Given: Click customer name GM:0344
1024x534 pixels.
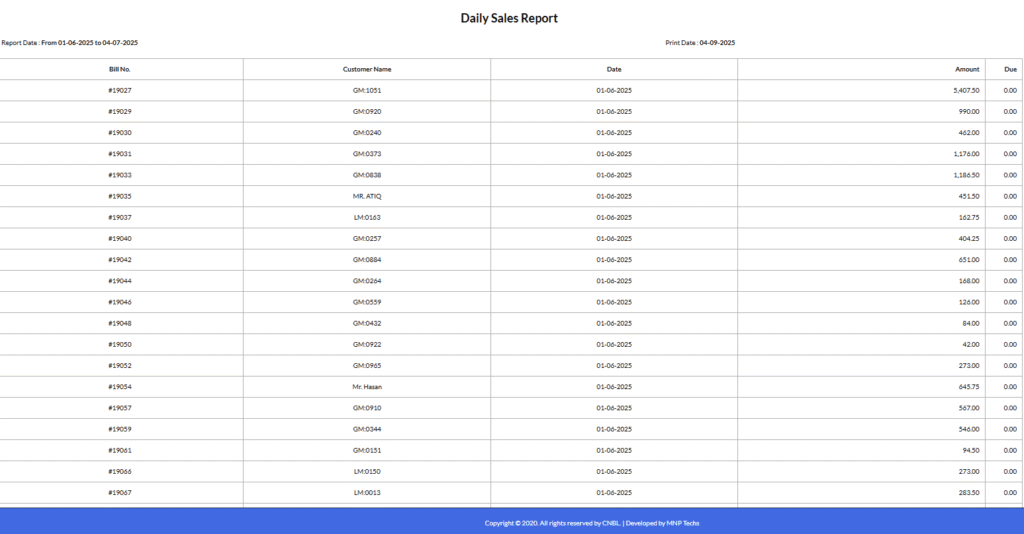Looking at the screenshot, I should 367,430.
